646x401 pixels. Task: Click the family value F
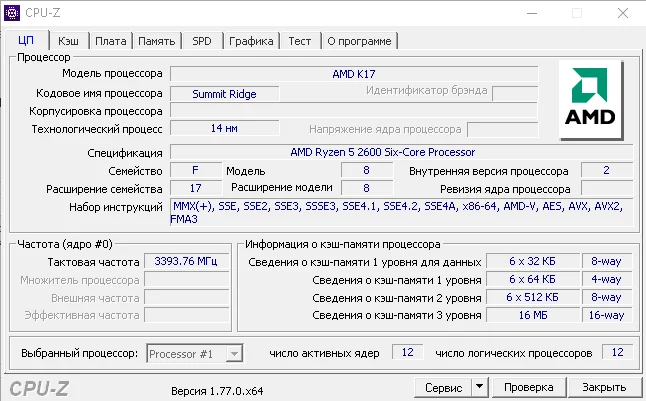pyautogui.click(x=196, y=170)
